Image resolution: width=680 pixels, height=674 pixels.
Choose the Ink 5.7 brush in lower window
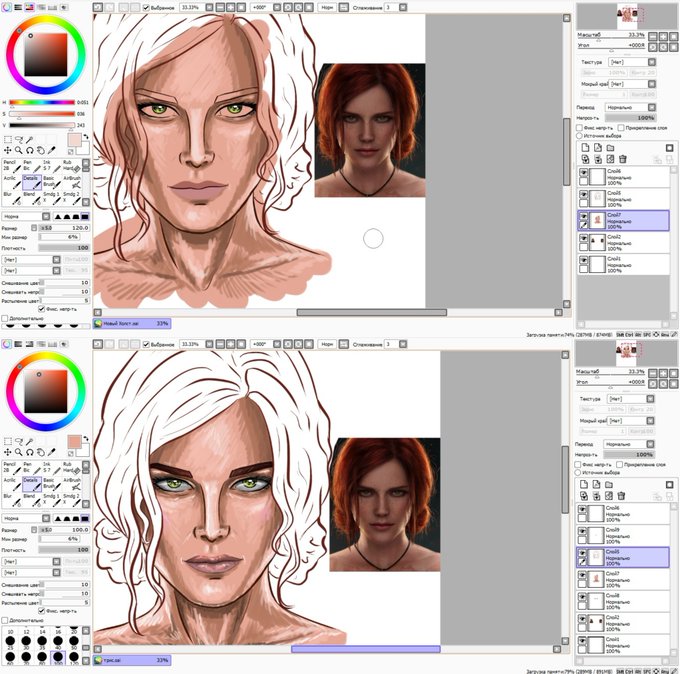pos(52,468)
